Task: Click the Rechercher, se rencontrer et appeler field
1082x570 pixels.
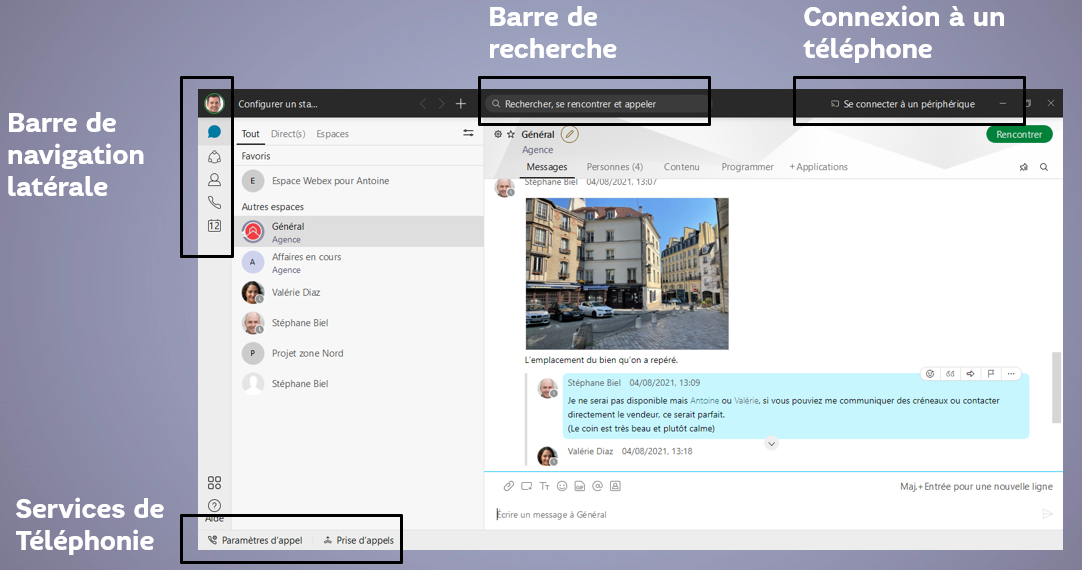Action: point(595,103)
